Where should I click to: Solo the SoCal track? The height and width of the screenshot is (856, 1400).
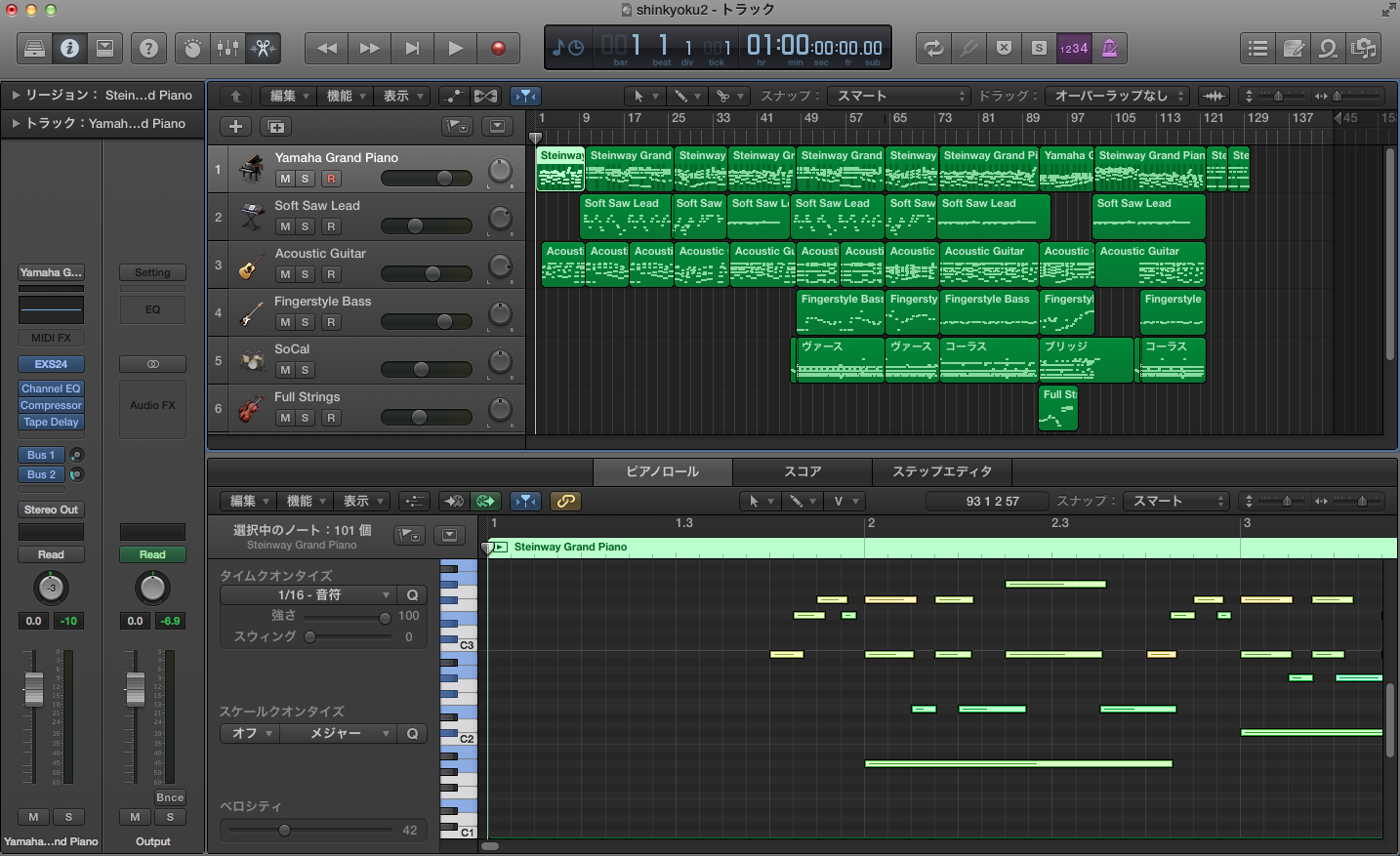[x=306, y=370]
